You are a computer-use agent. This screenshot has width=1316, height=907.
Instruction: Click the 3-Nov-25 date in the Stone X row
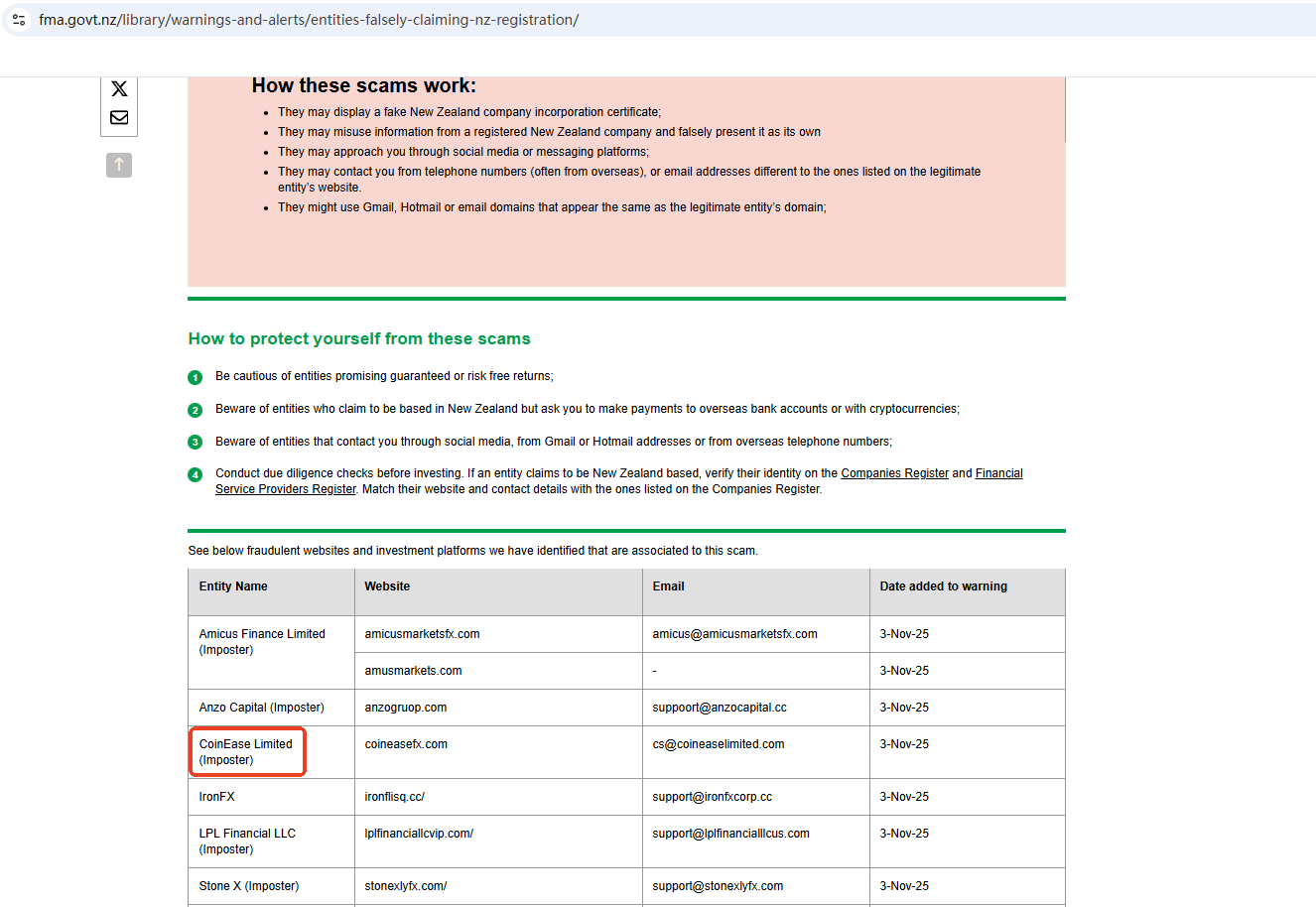[904, 886]
